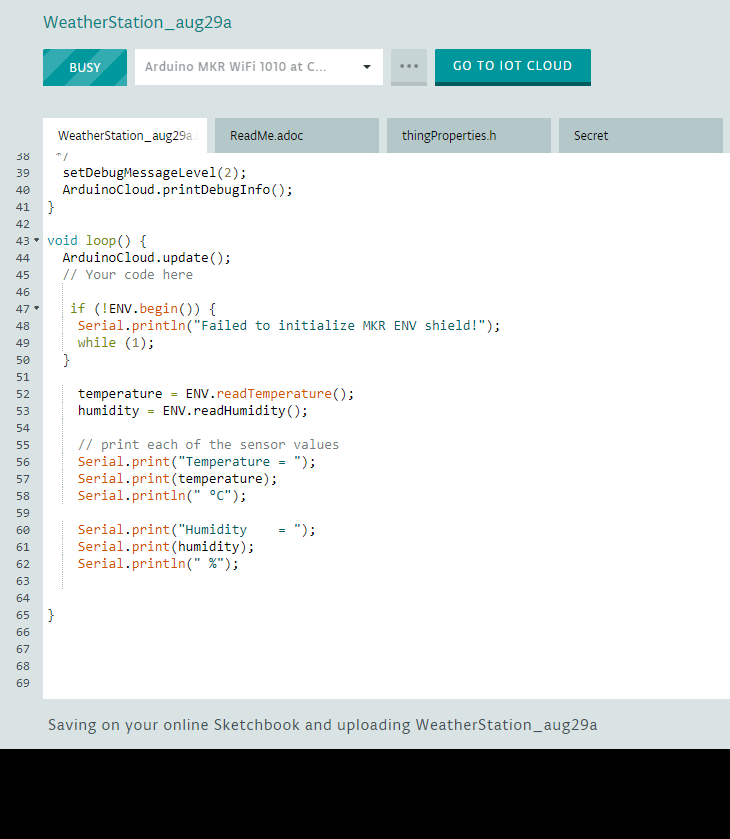
Task: Click the while (1); statement
Action: 116,343
